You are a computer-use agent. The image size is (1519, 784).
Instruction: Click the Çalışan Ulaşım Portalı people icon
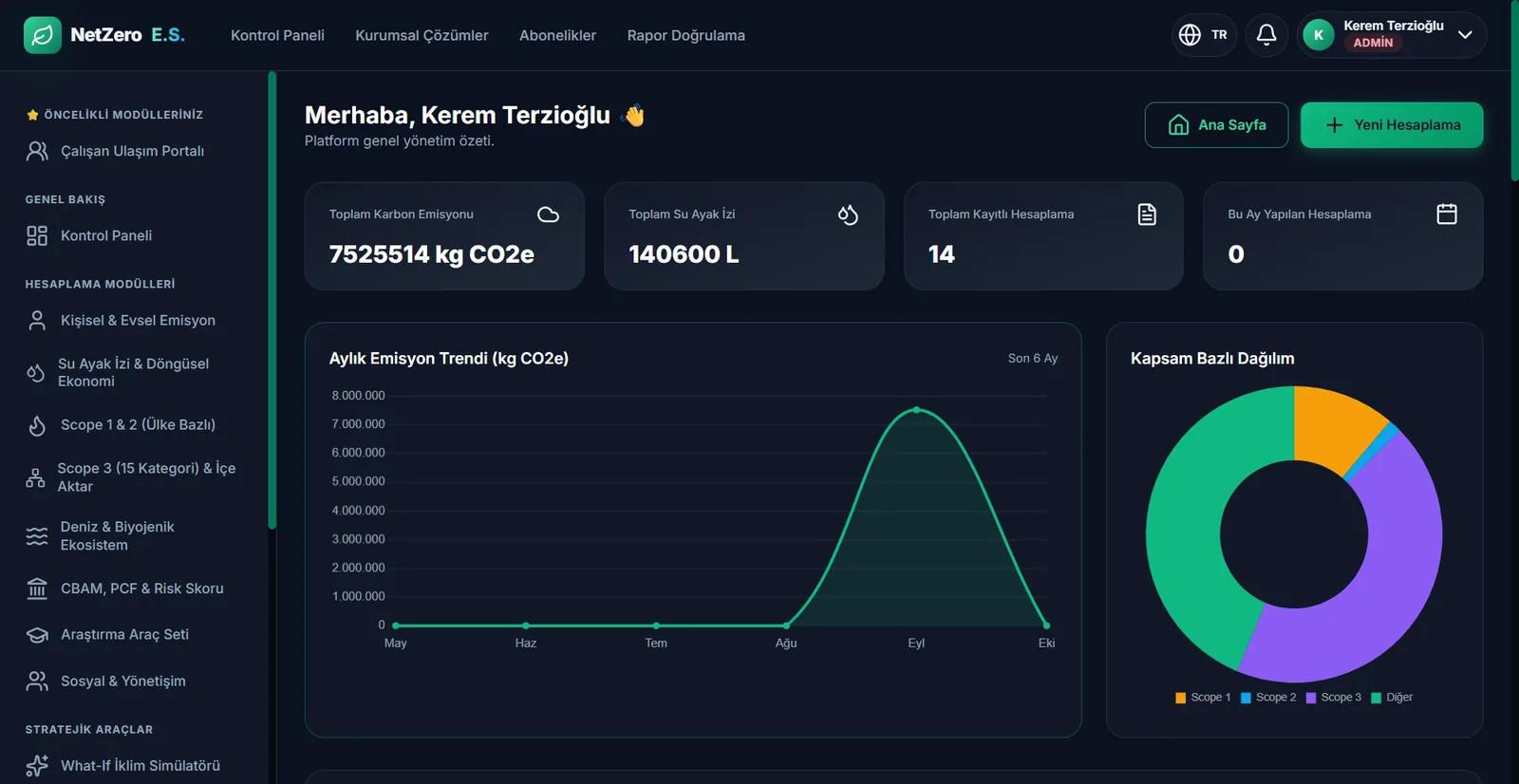tap(37, 151)
